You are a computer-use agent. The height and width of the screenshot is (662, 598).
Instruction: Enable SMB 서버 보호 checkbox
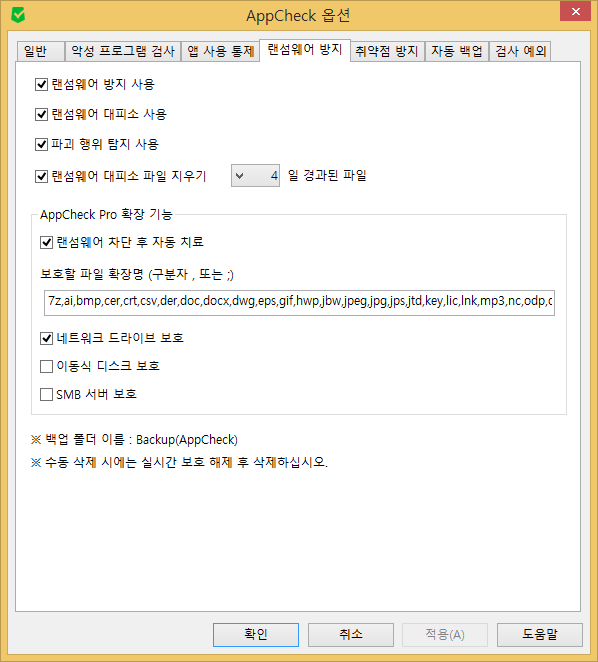click(x=46, y=394)
